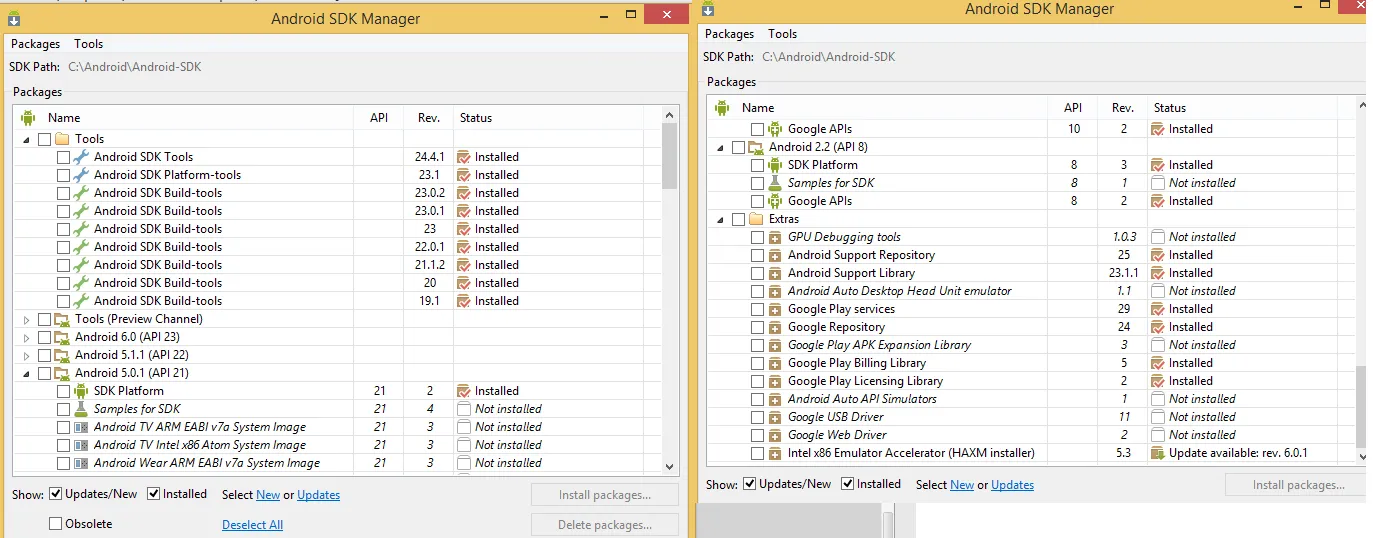Click the Google Play services package icon
This screenshot has width=1373, height=538.
click(x=775, y=309)
